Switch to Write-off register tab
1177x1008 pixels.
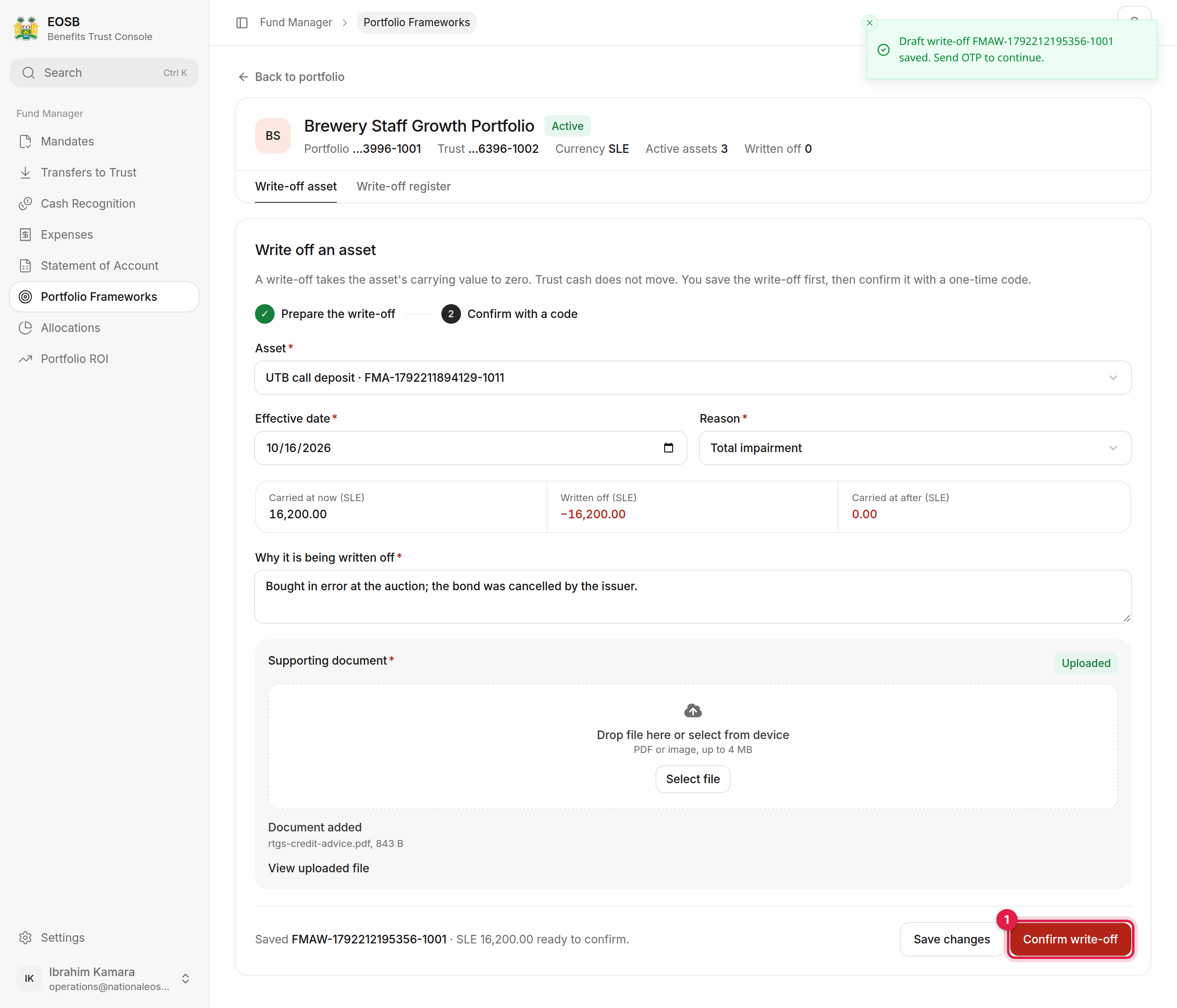pos(403,186)
